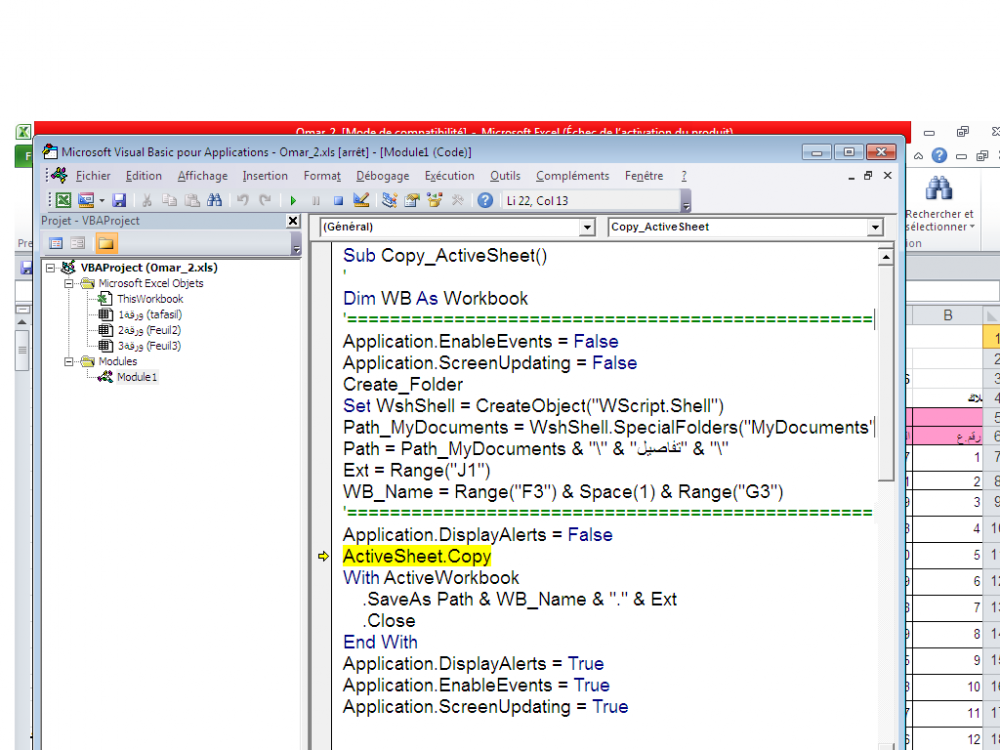Click the View Object icon in the Project pane

(78, 243)
